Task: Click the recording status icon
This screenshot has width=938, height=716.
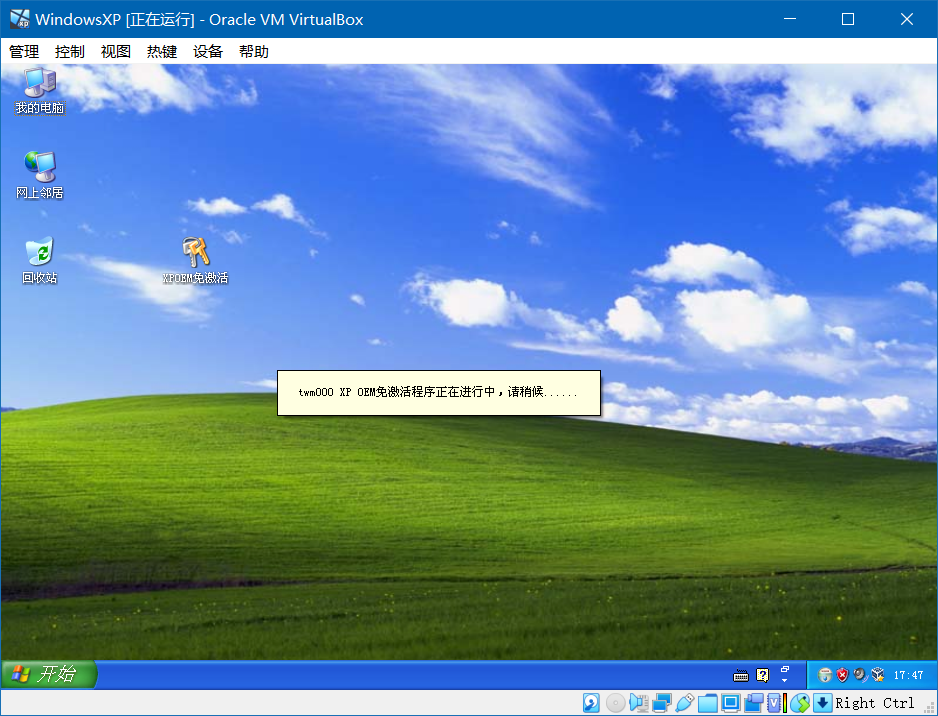Action: tap(754, 703)
